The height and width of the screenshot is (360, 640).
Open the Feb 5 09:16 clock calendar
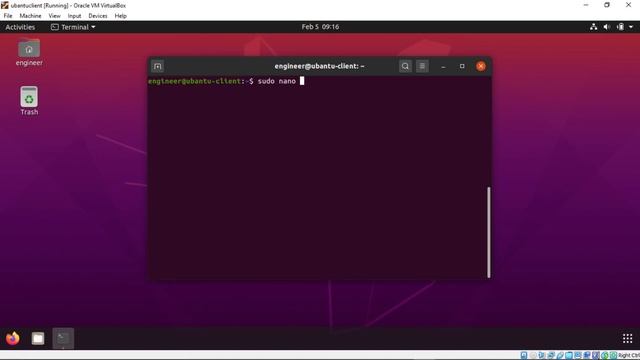pos(320,27)
